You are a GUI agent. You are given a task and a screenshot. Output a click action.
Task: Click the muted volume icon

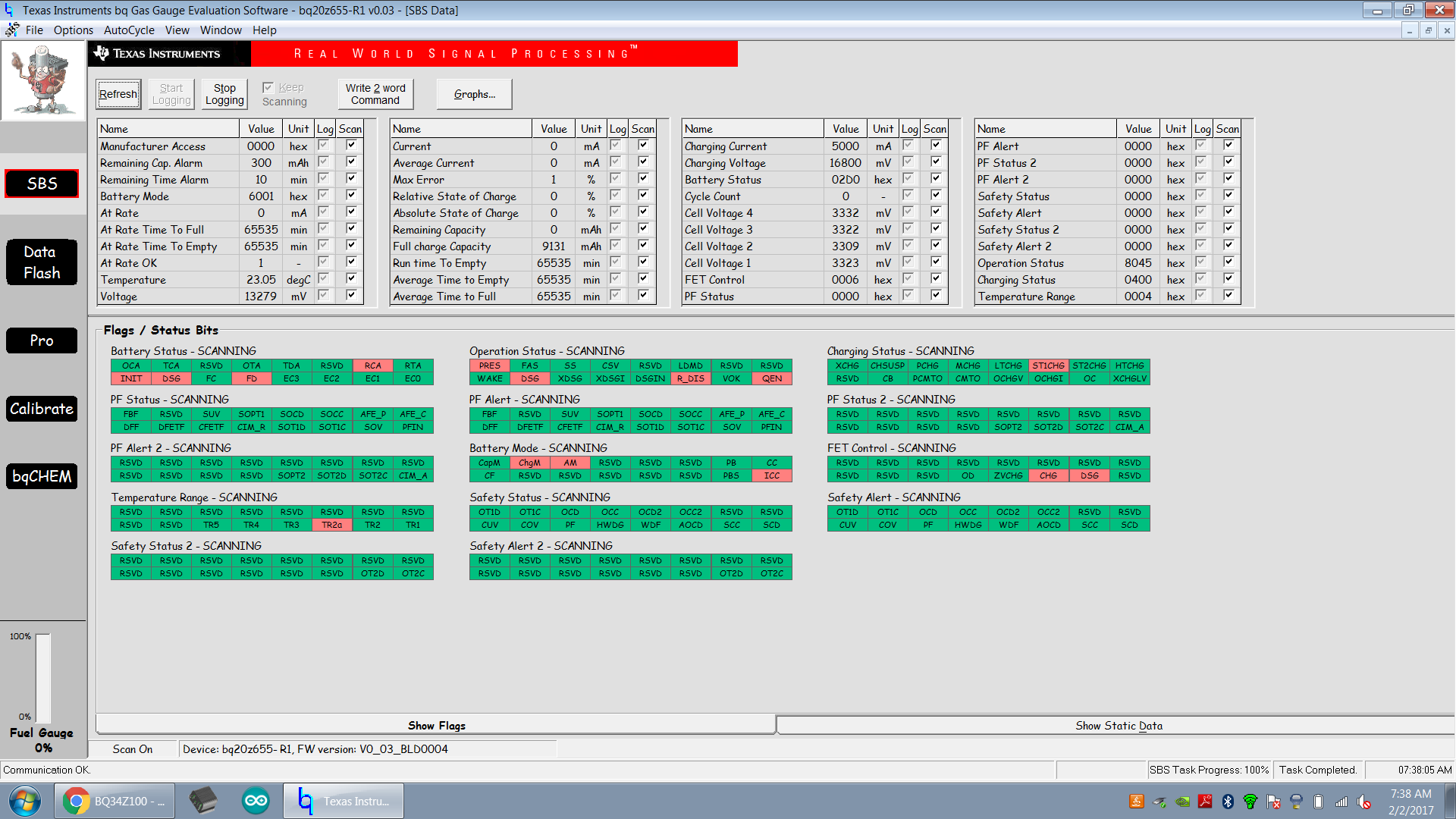tap(1364, 802)
